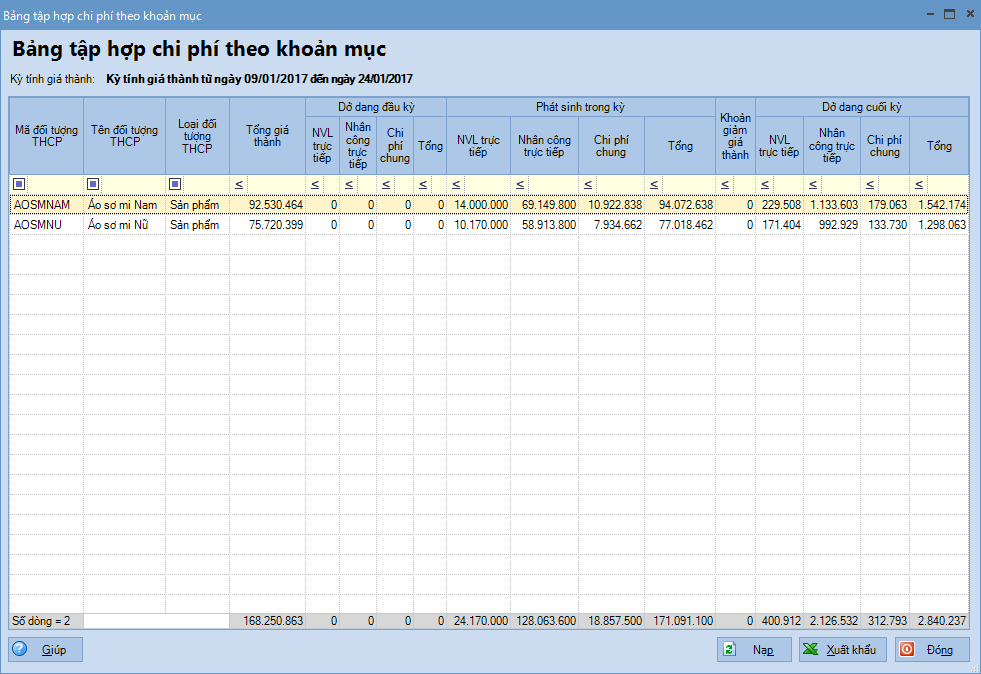Viewport: 981px width, 674px height.
Task: Maximize the Bảng tập hợp chi phí window
Action: pos(948,15)
